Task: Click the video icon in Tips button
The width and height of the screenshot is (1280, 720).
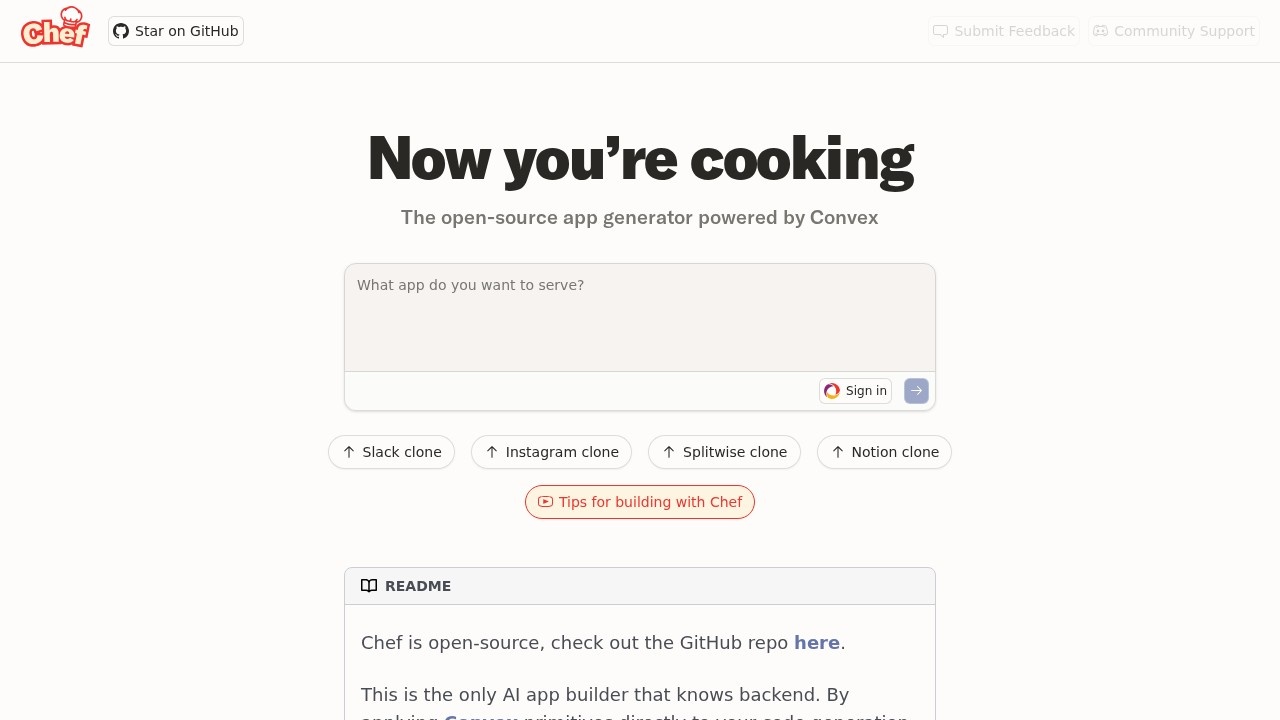Action: click(545, 502)
